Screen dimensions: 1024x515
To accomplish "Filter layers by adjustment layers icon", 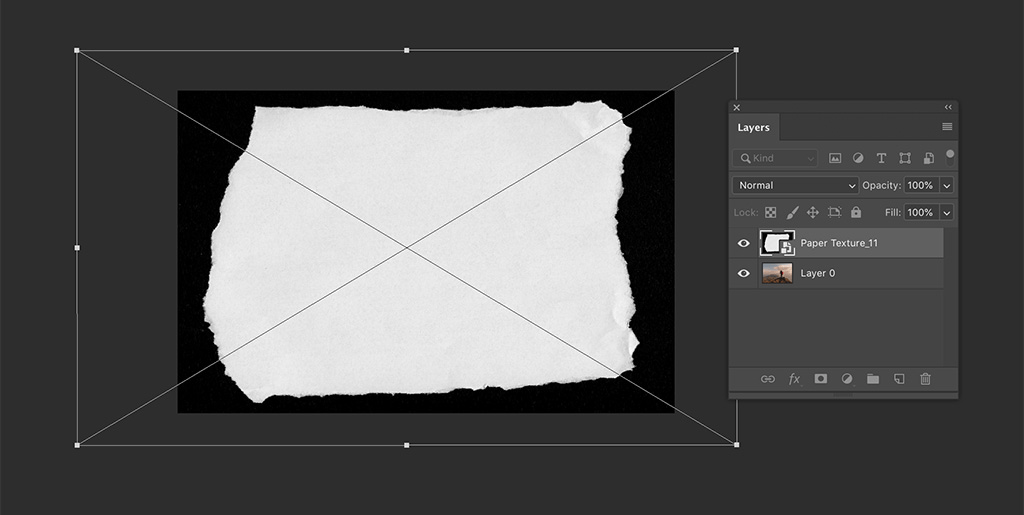I will (858, 158).
